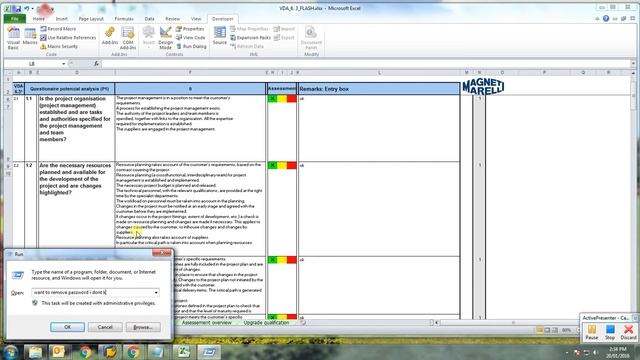Click Browse in the Run dialog

tap(143, 327)
